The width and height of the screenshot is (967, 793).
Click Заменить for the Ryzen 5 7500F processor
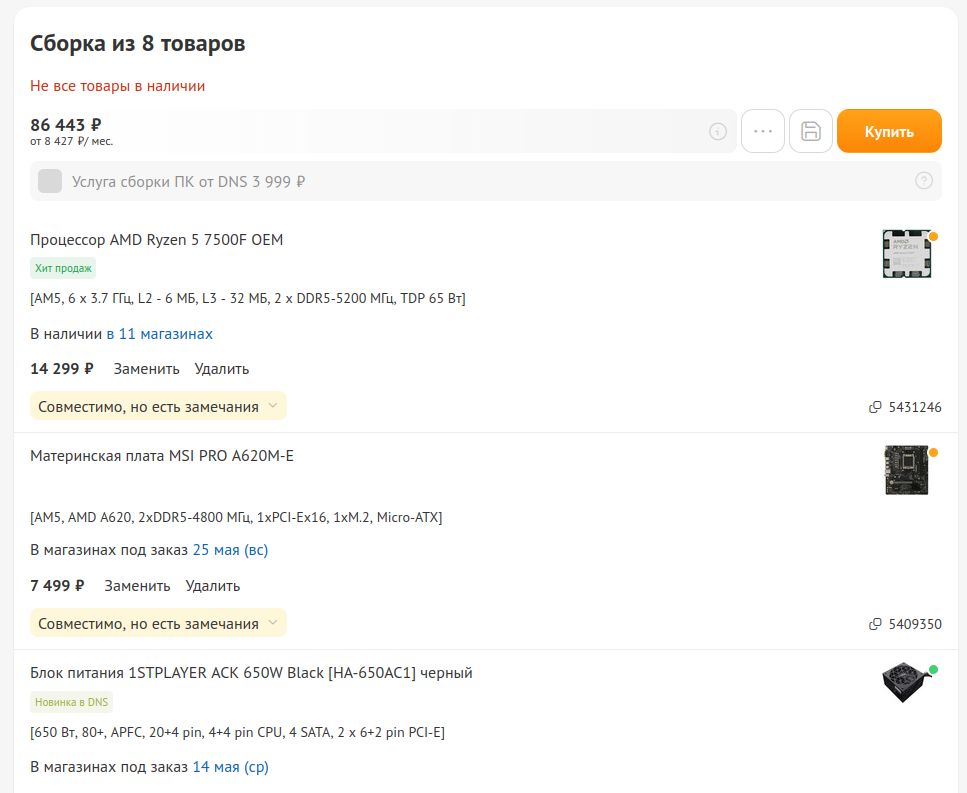coord(146,369)
